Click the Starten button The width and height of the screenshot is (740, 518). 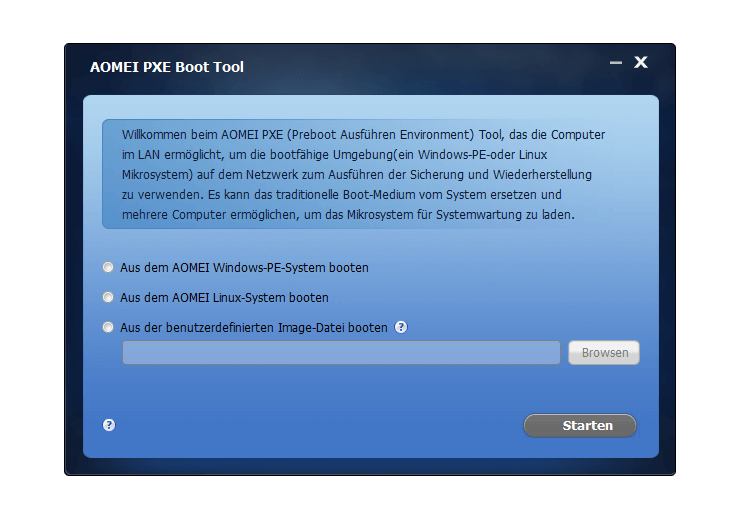point(580,426)
